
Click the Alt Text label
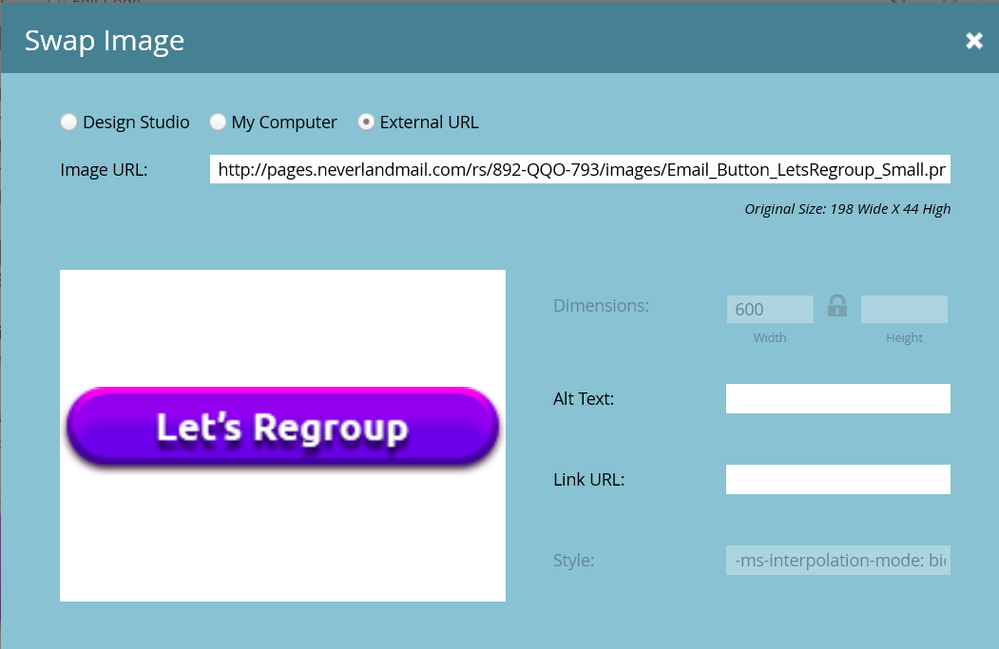click(x=583, y=399)
